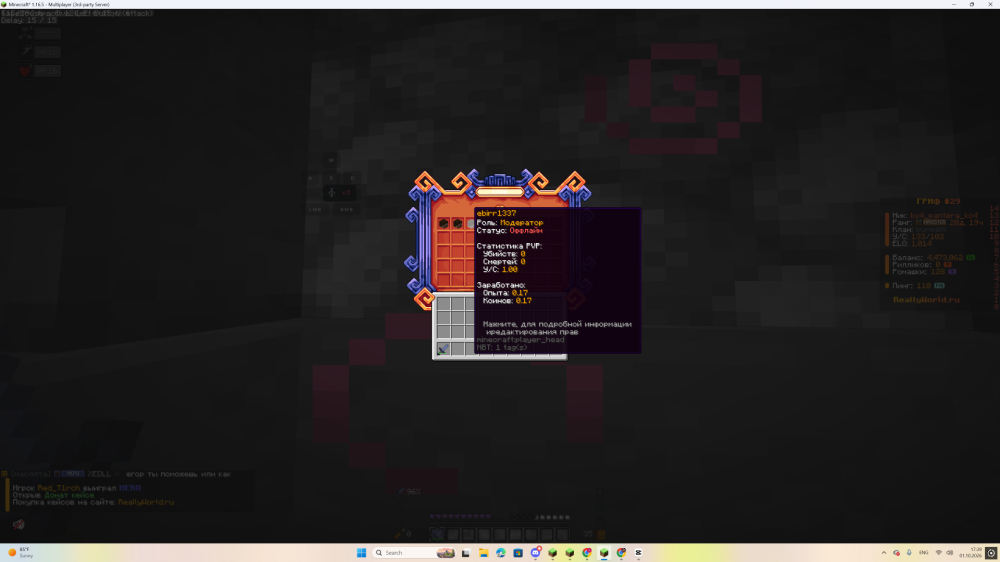Screen dimensions: 1000x562
Task: Switch to the first Chrome taskbar window
Action: [x=587, y=552]
